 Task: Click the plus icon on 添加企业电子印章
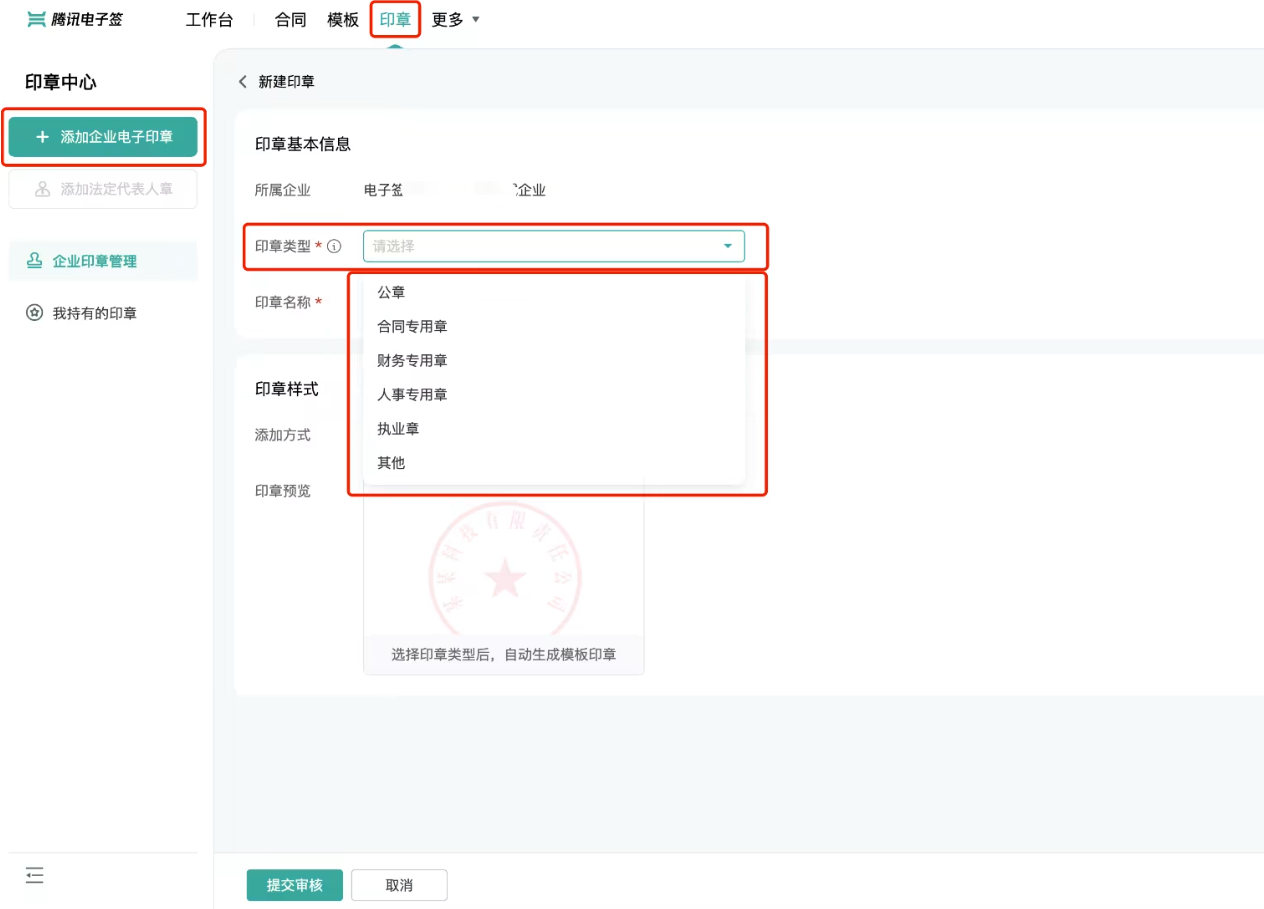[x=42, y=137]
